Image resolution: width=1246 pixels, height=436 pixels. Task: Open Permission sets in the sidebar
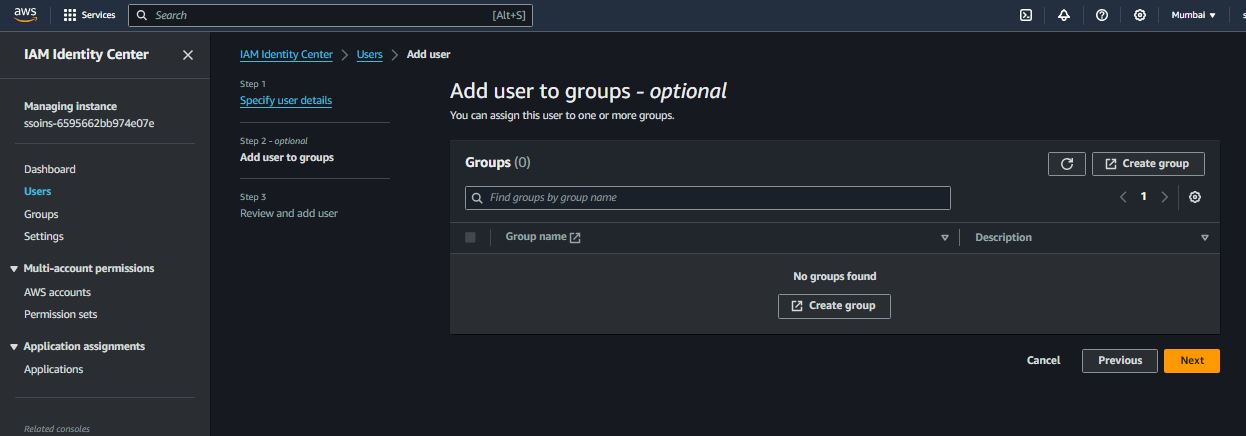[x=61, y=314]
